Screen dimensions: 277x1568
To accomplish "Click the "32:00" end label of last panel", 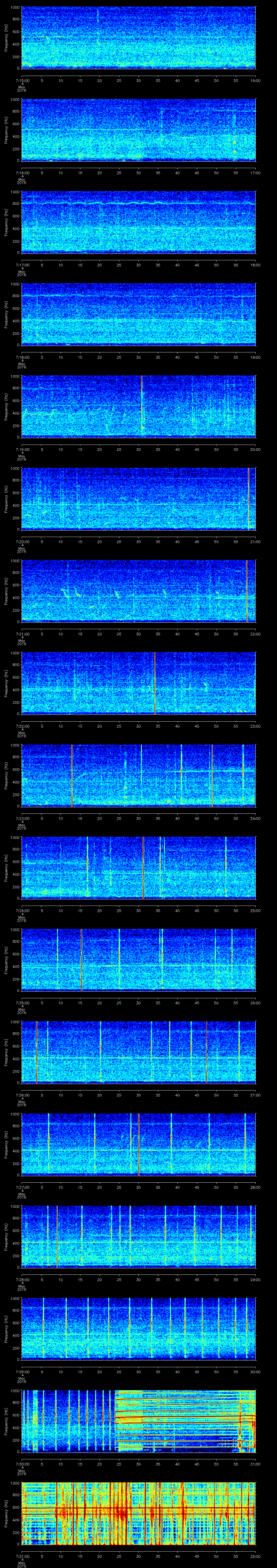I will coord(255,1556).
